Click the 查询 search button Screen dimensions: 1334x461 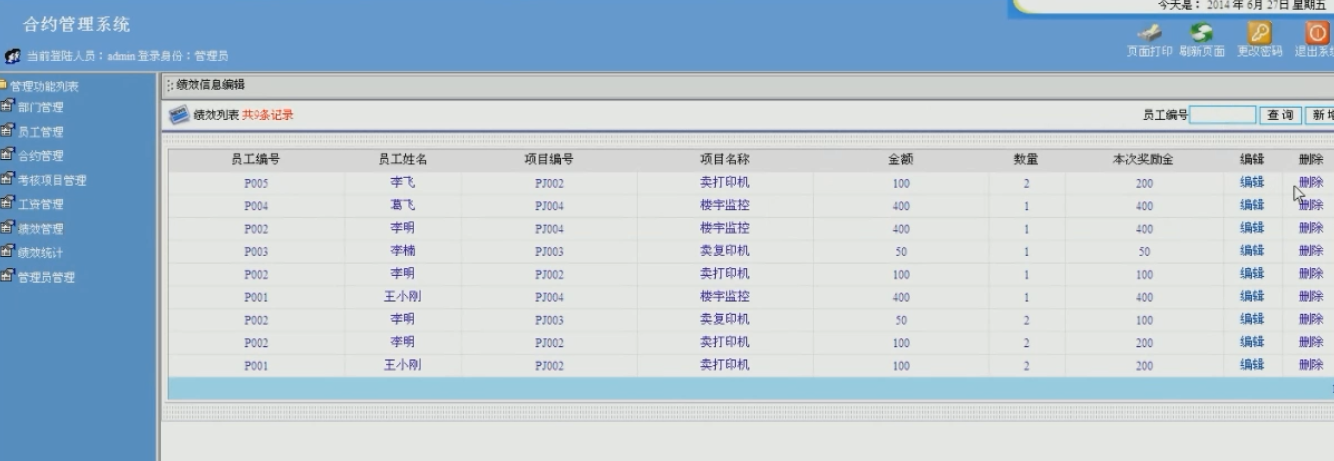[1279, 115]
